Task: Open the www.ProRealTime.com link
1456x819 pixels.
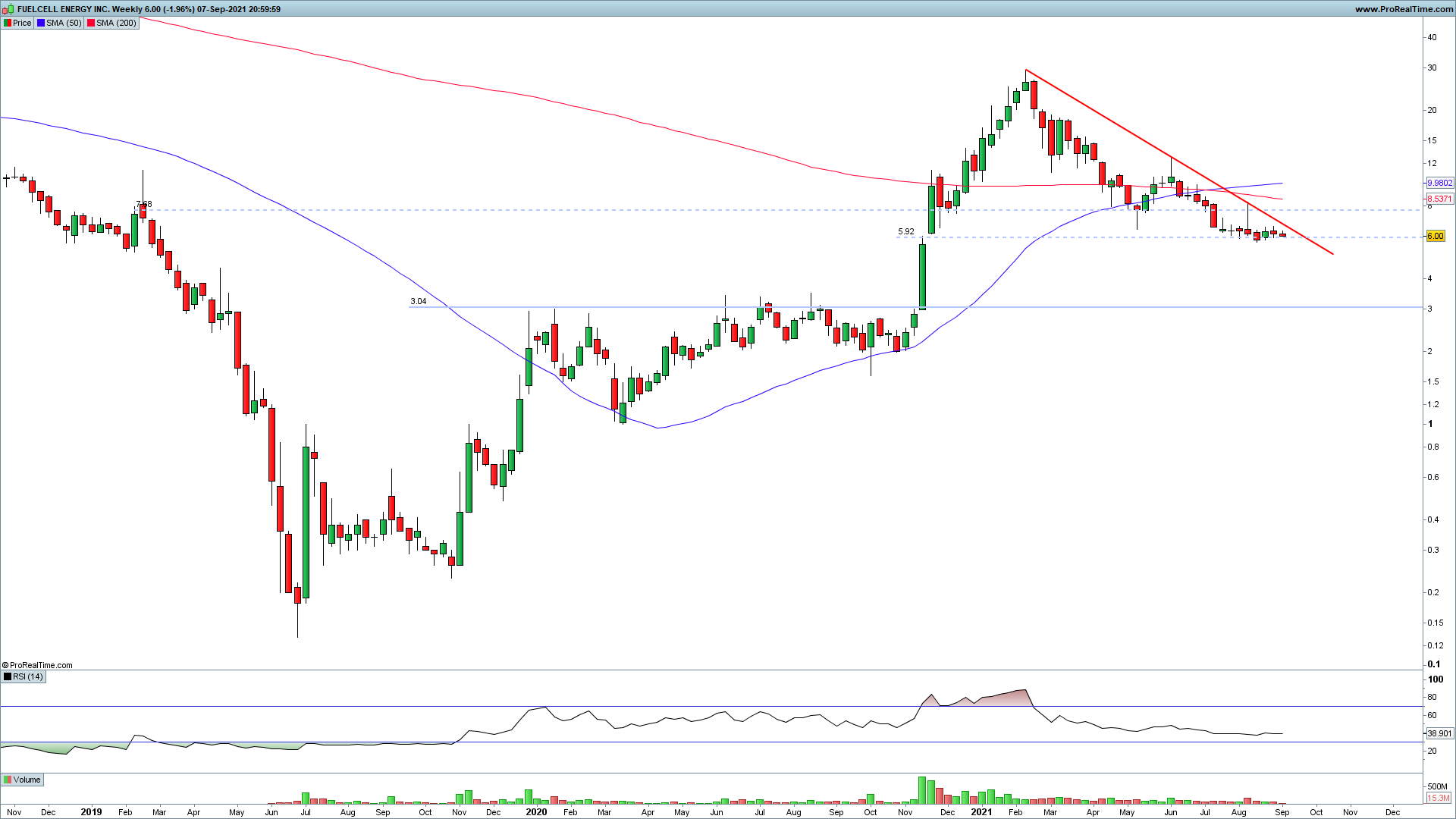Action: pyautogui.click(x=1404, y=9)
